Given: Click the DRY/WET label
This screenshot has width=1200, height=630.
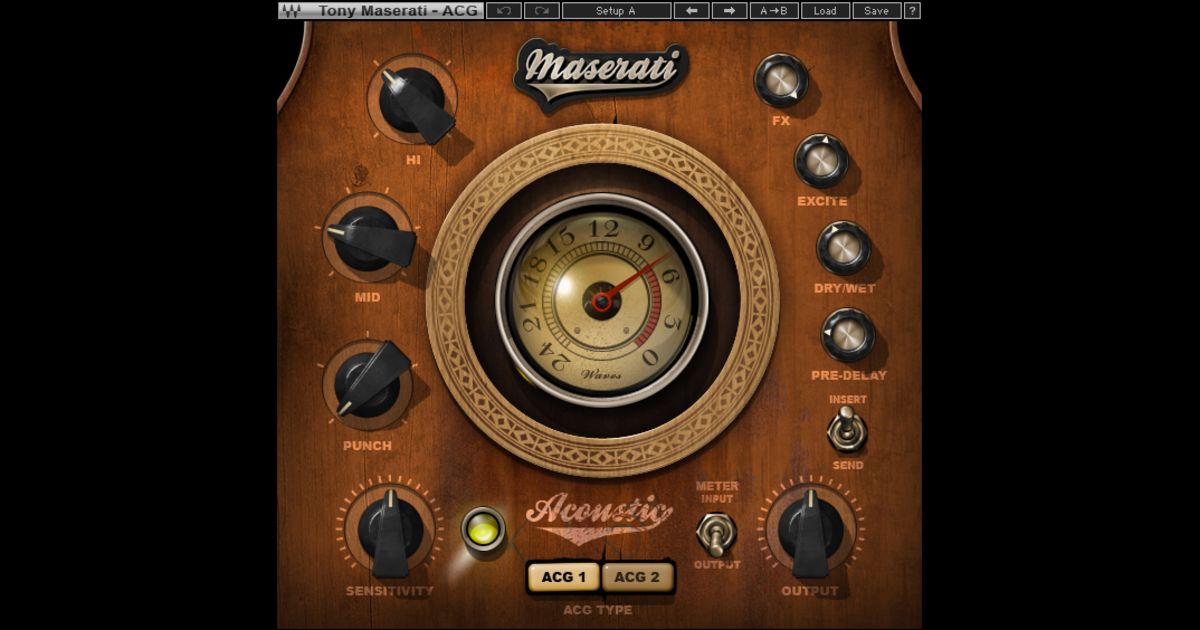Looking at the screenshot, I should pos(845,289).
